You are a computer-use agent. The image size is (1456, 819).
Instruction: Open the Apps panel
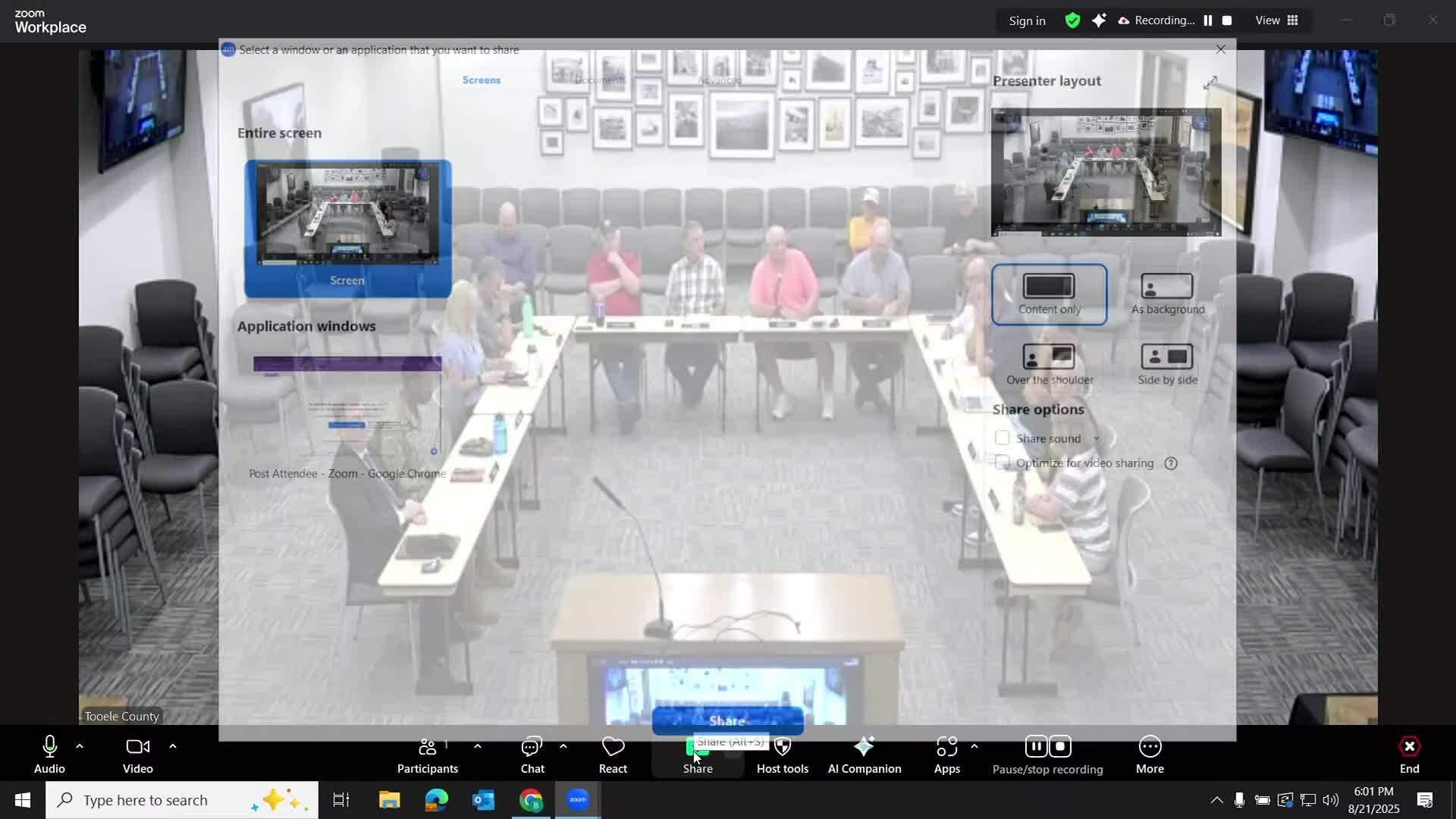point(946,752)
